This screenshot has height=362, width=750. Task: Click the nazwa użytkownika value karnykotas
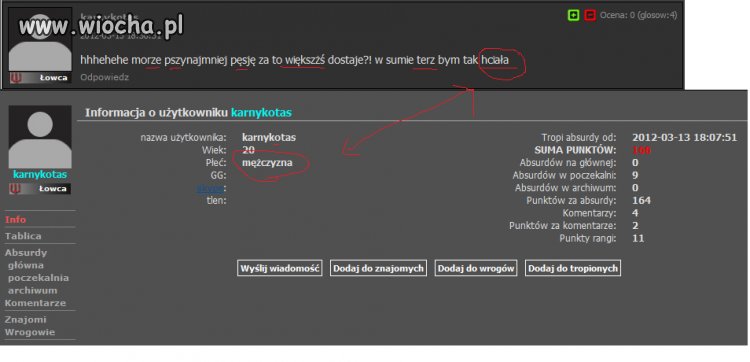coord(269,137)
